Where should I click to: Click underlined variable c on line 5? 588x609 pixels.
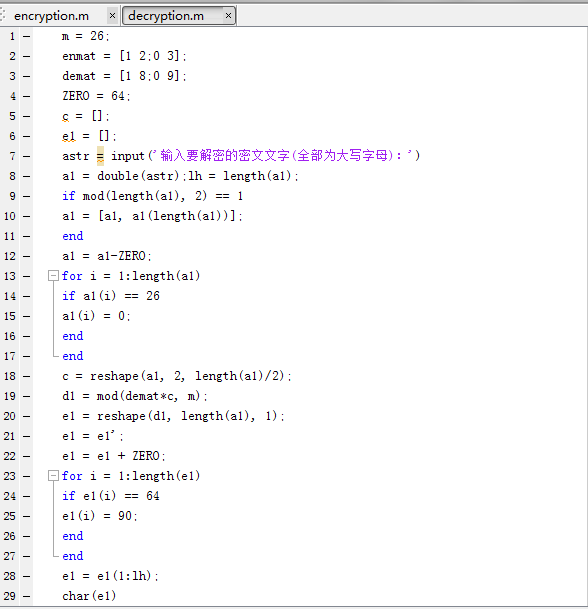[x=65, y=116]
